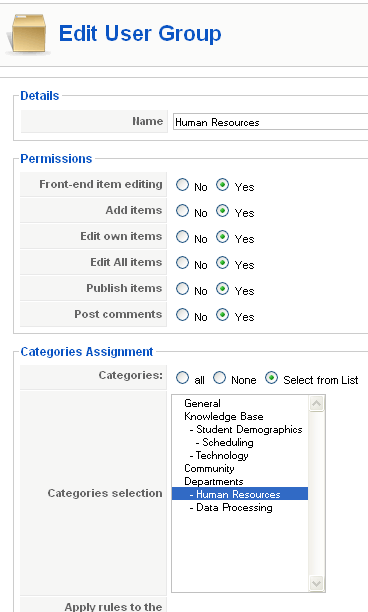Select Student Demographics in the categories list
This screenshot has width=368, height=612.
click(240, 429)
